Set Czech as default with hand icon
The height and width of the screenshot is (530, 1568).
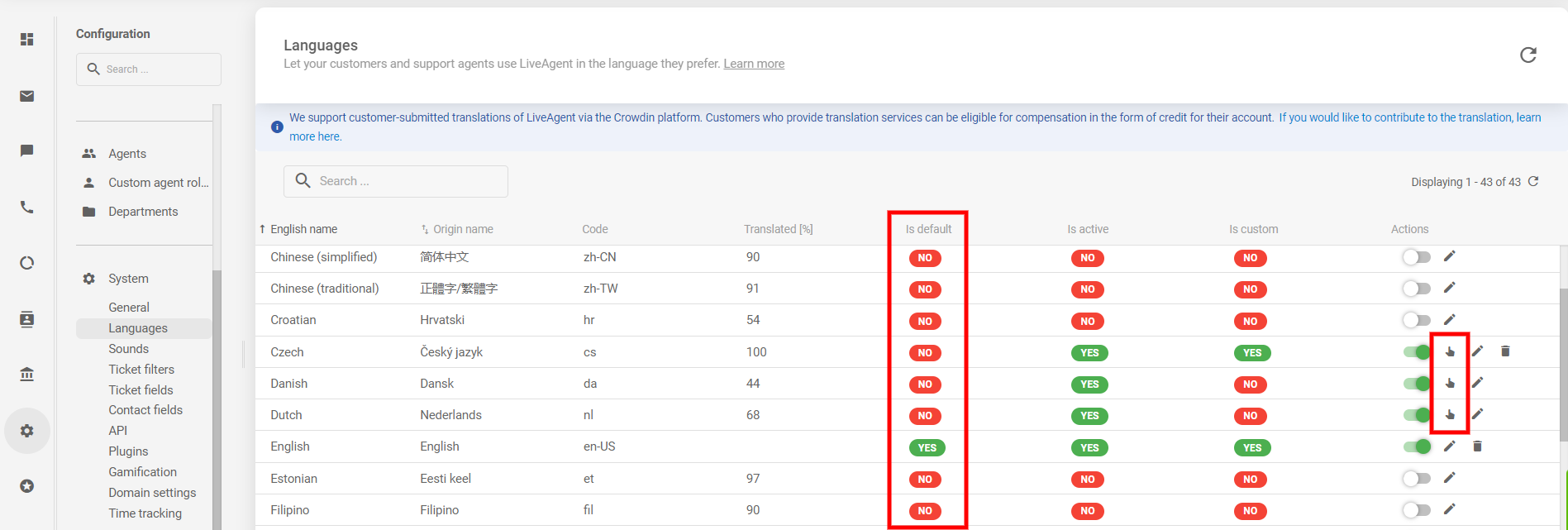(x=1450, y=351)
